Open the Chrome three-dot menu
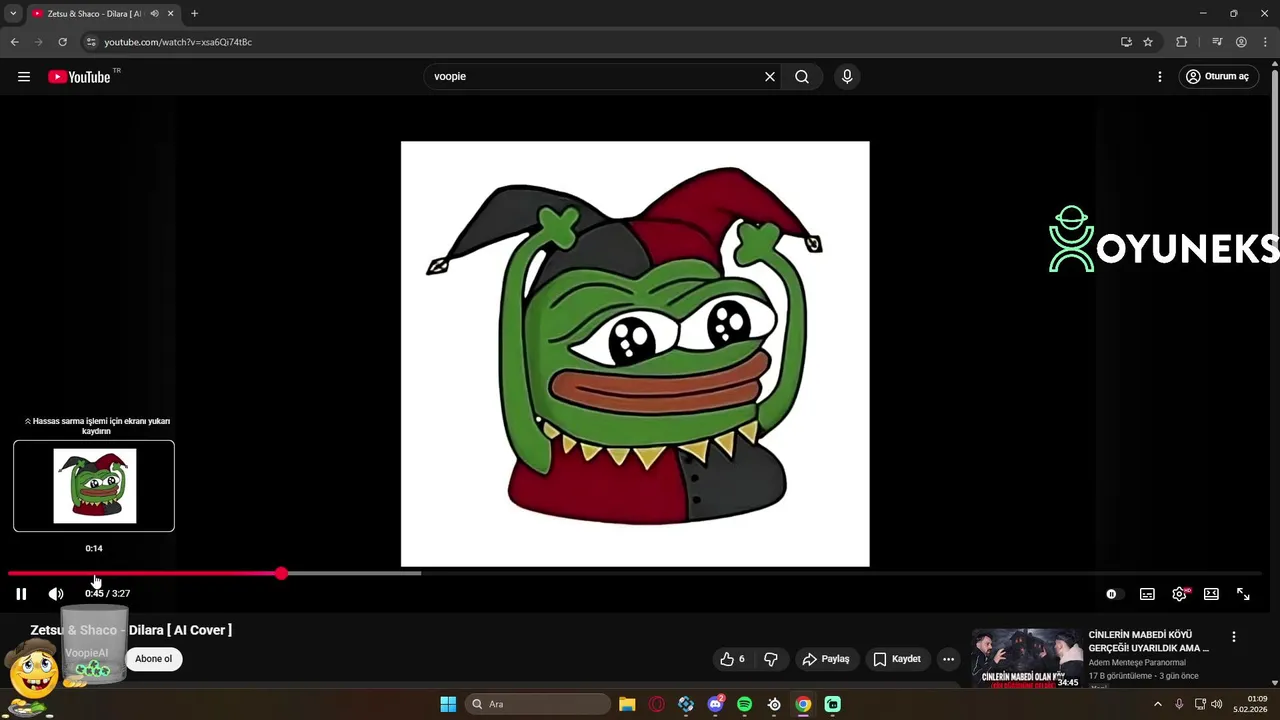1280x720 pixels. (1265, 42)
